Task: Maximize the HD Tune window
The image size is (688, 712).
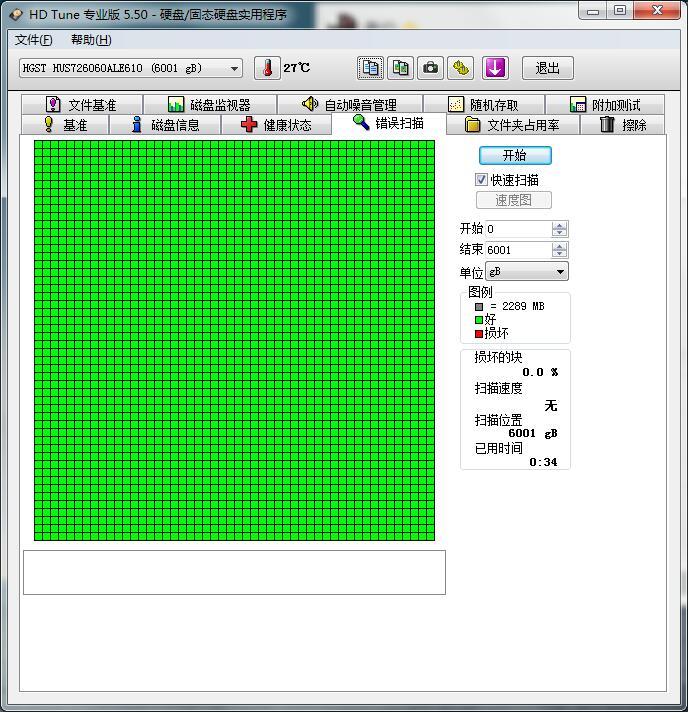Action: [620, 11]
